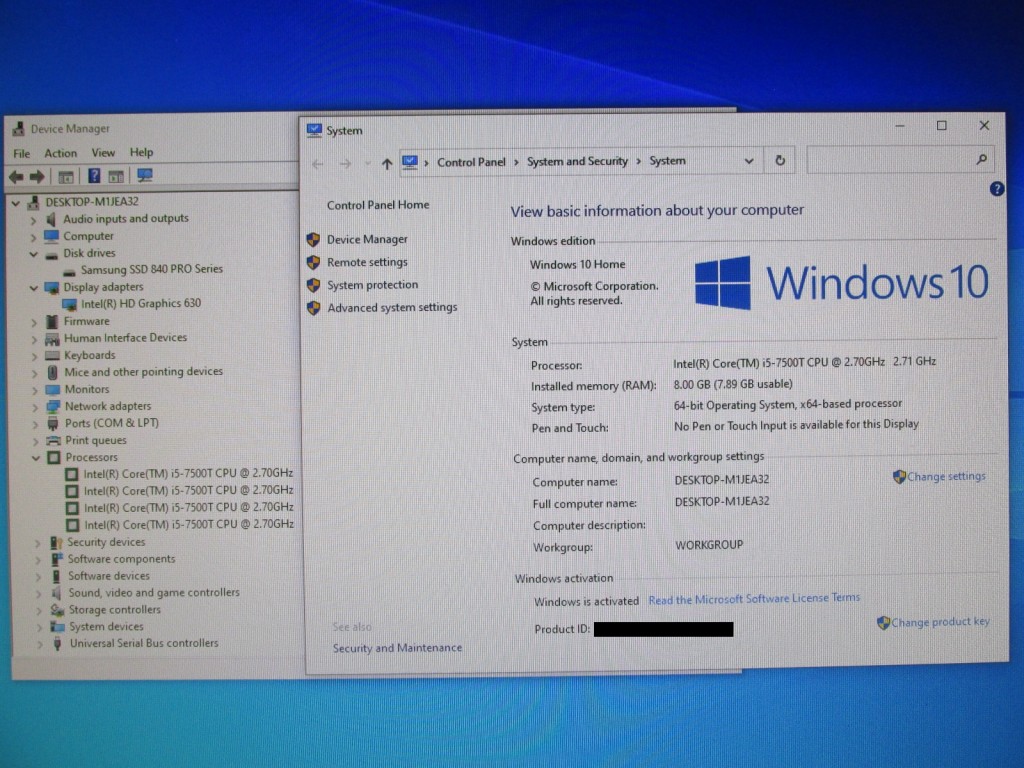The height and width of the screenshot is (768, 1024).
Task: Click Change settings link for computer name
Action: (946, 476)
